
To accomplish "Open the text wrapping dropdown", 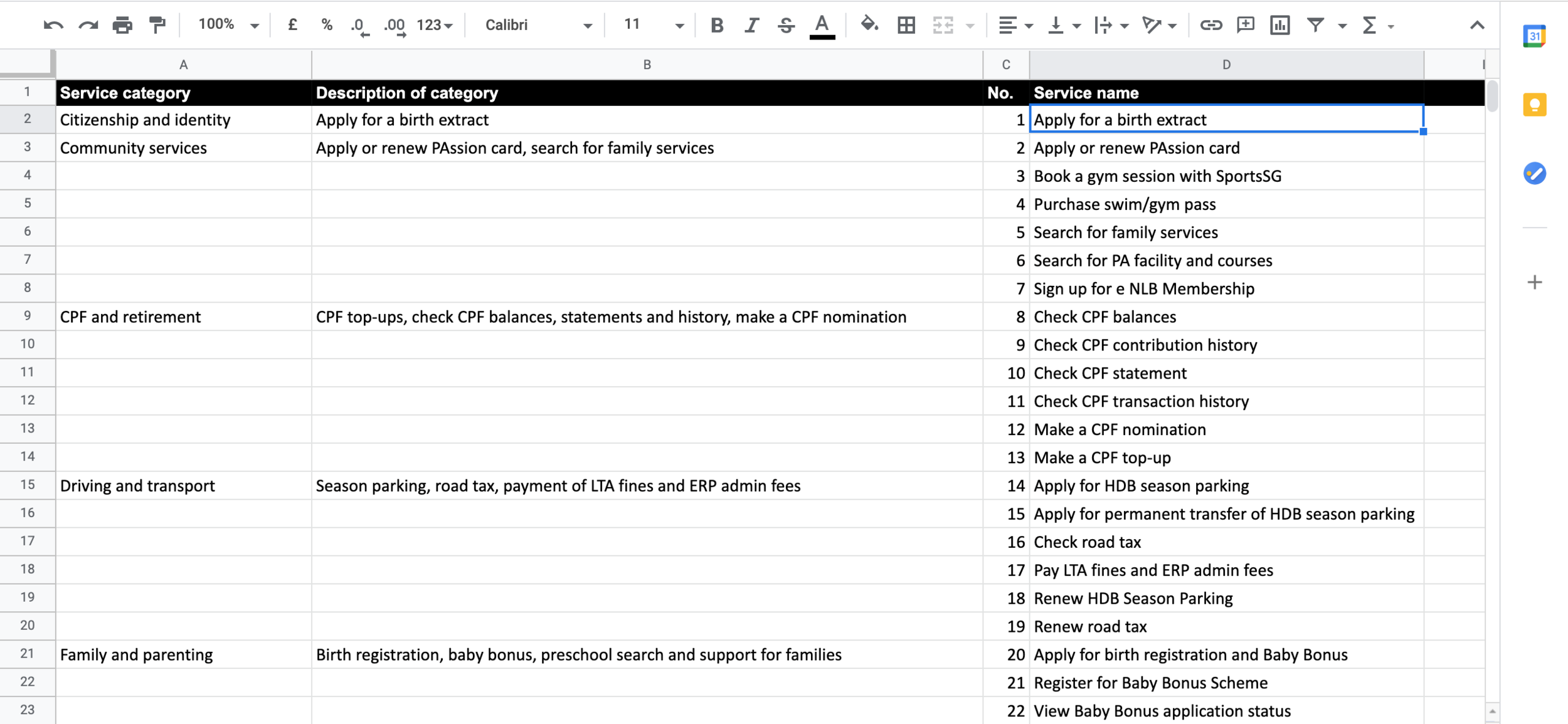I will (x=1111, y=26).
